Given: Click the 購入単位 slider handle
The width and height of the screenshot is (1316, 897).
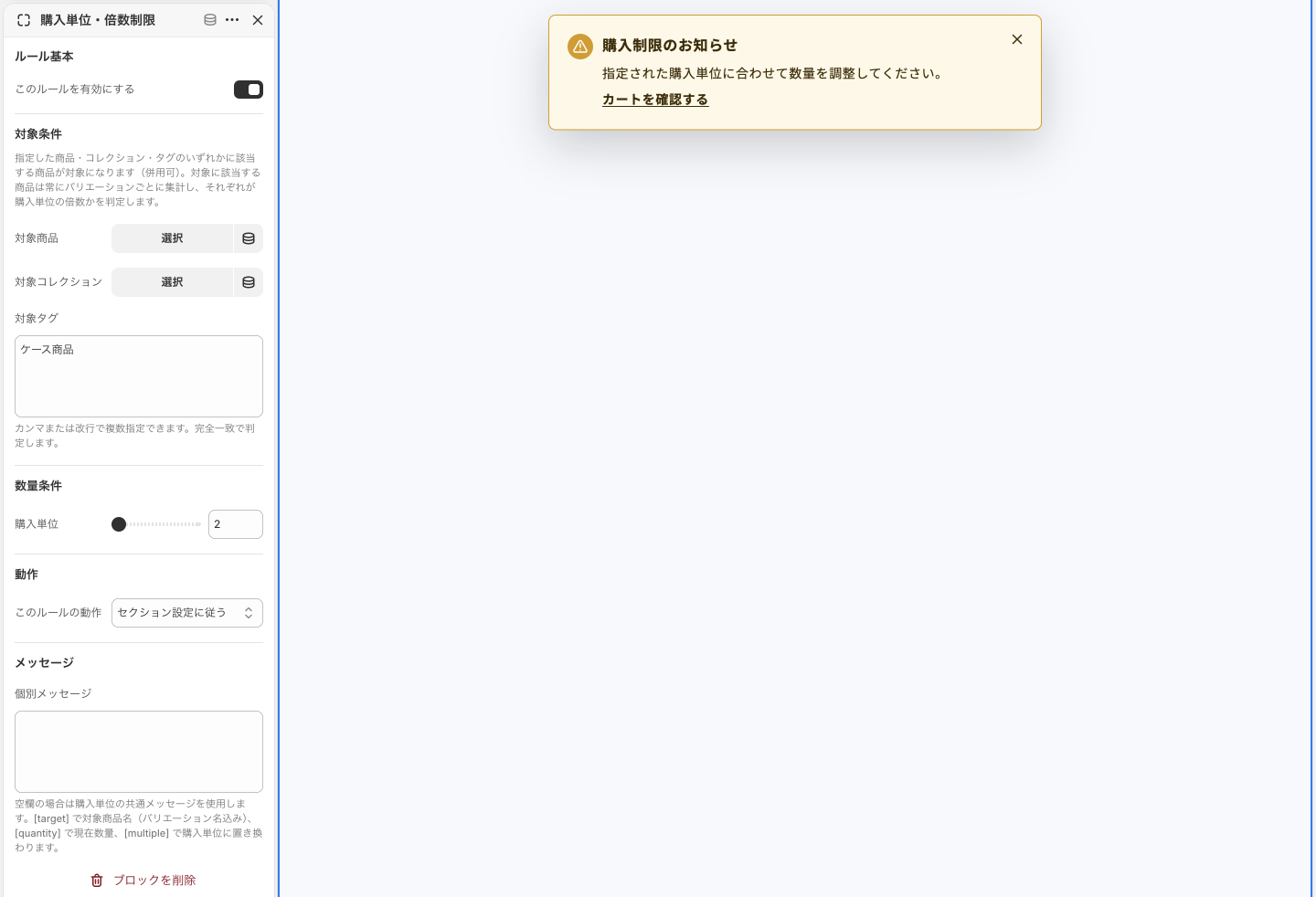Looking at the screenshot, I should [x=119, y=524].
